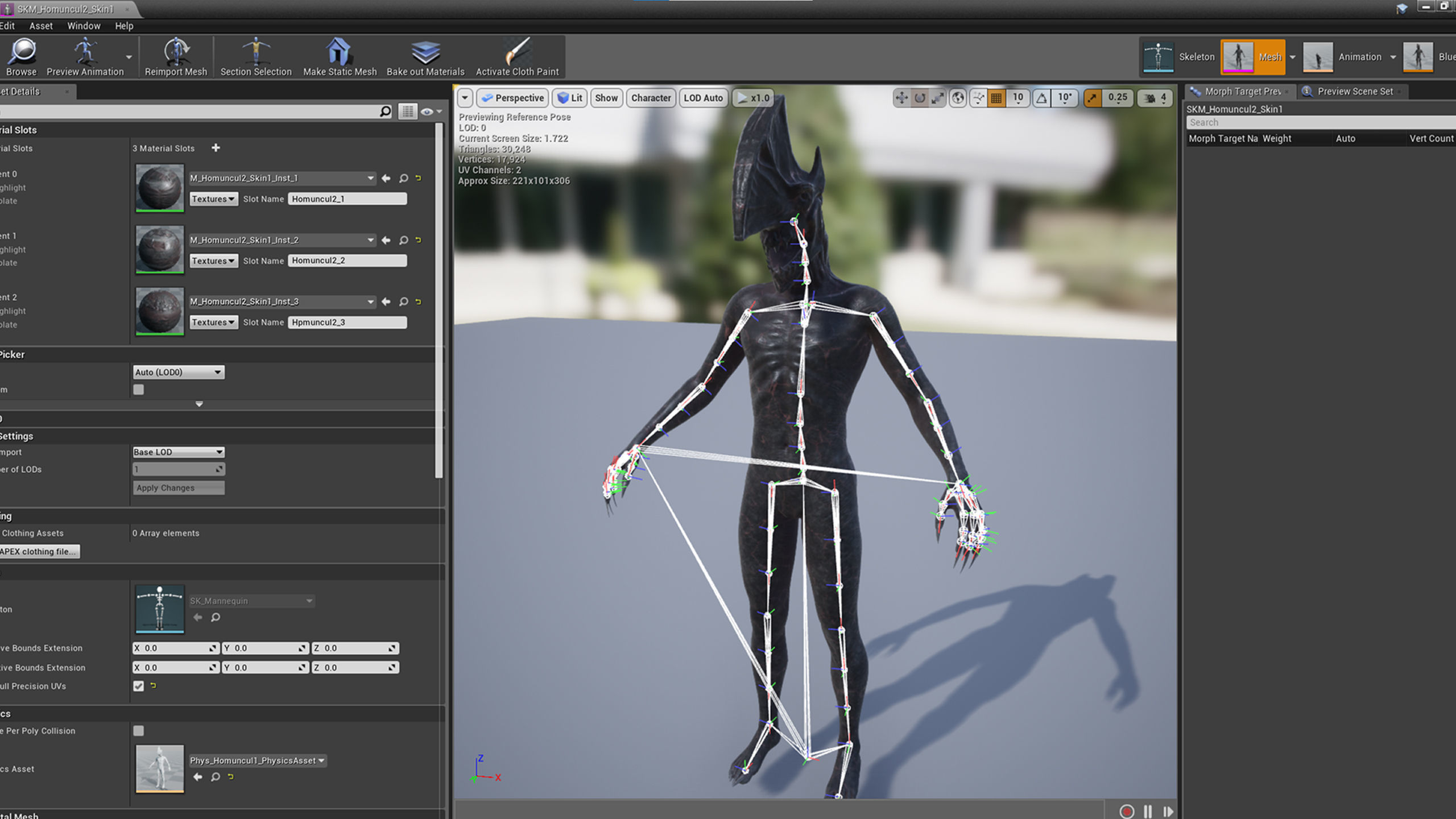This screenshot has height=819, width=1456.
Task: Open the Show viewport menu
Action: click(x=606, y=98)
